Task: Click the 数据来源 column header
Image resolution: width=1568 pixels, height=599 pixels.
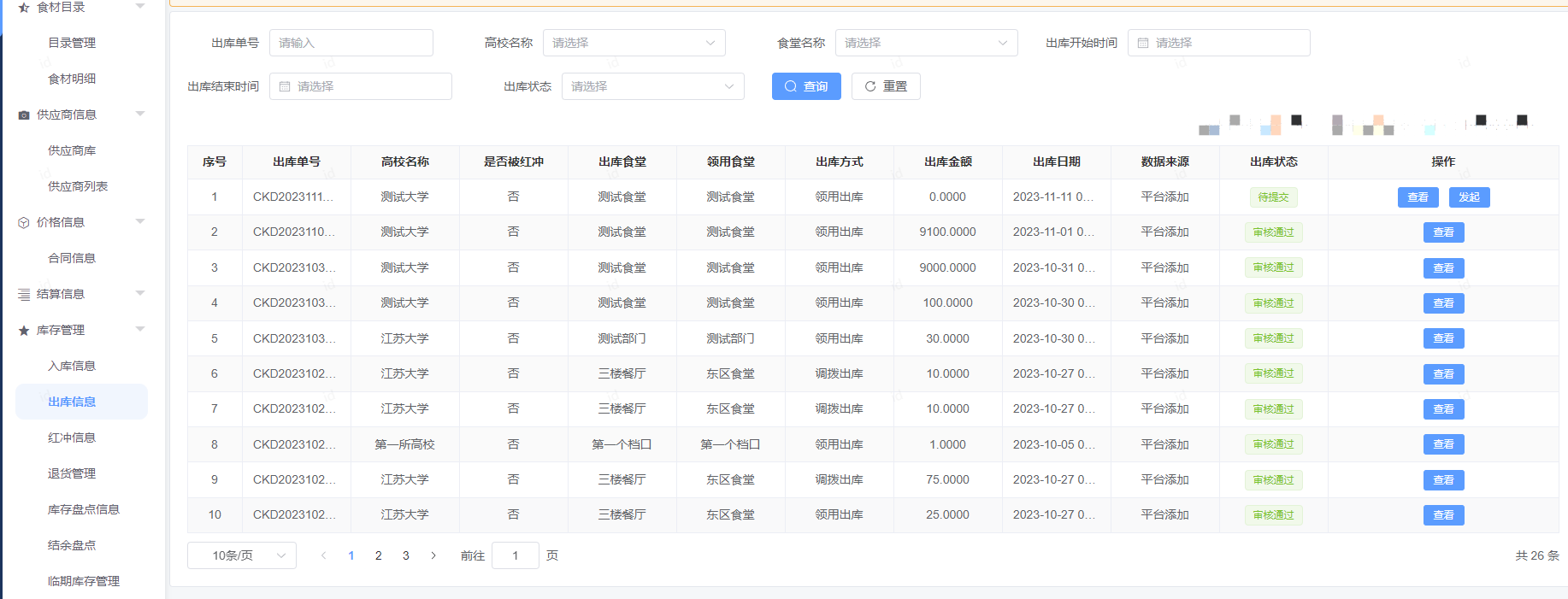Action: tap(1165, 161)
